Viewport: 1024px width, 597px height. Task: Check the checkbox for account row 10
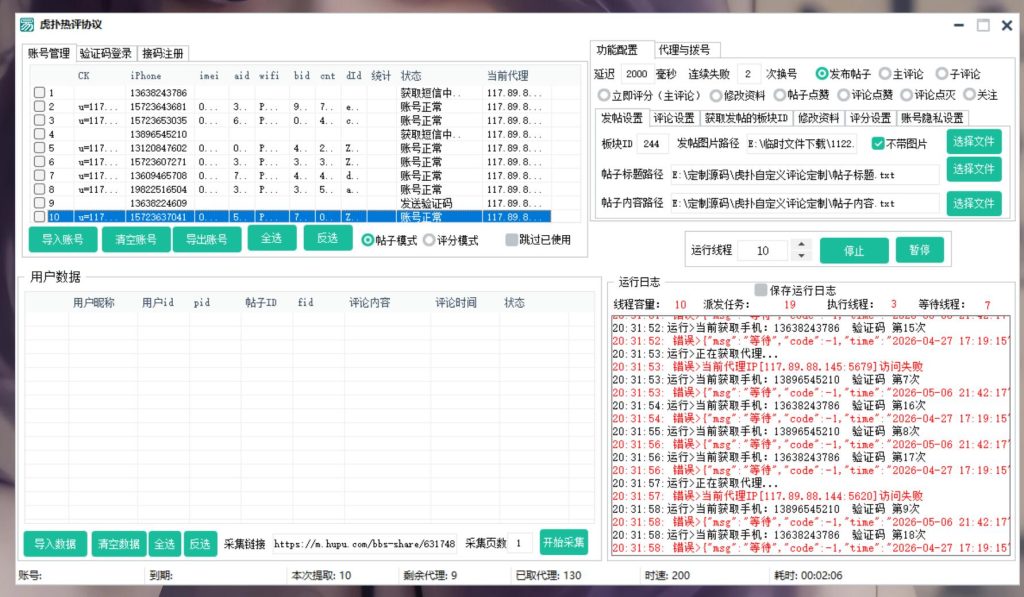pos(39,217)
